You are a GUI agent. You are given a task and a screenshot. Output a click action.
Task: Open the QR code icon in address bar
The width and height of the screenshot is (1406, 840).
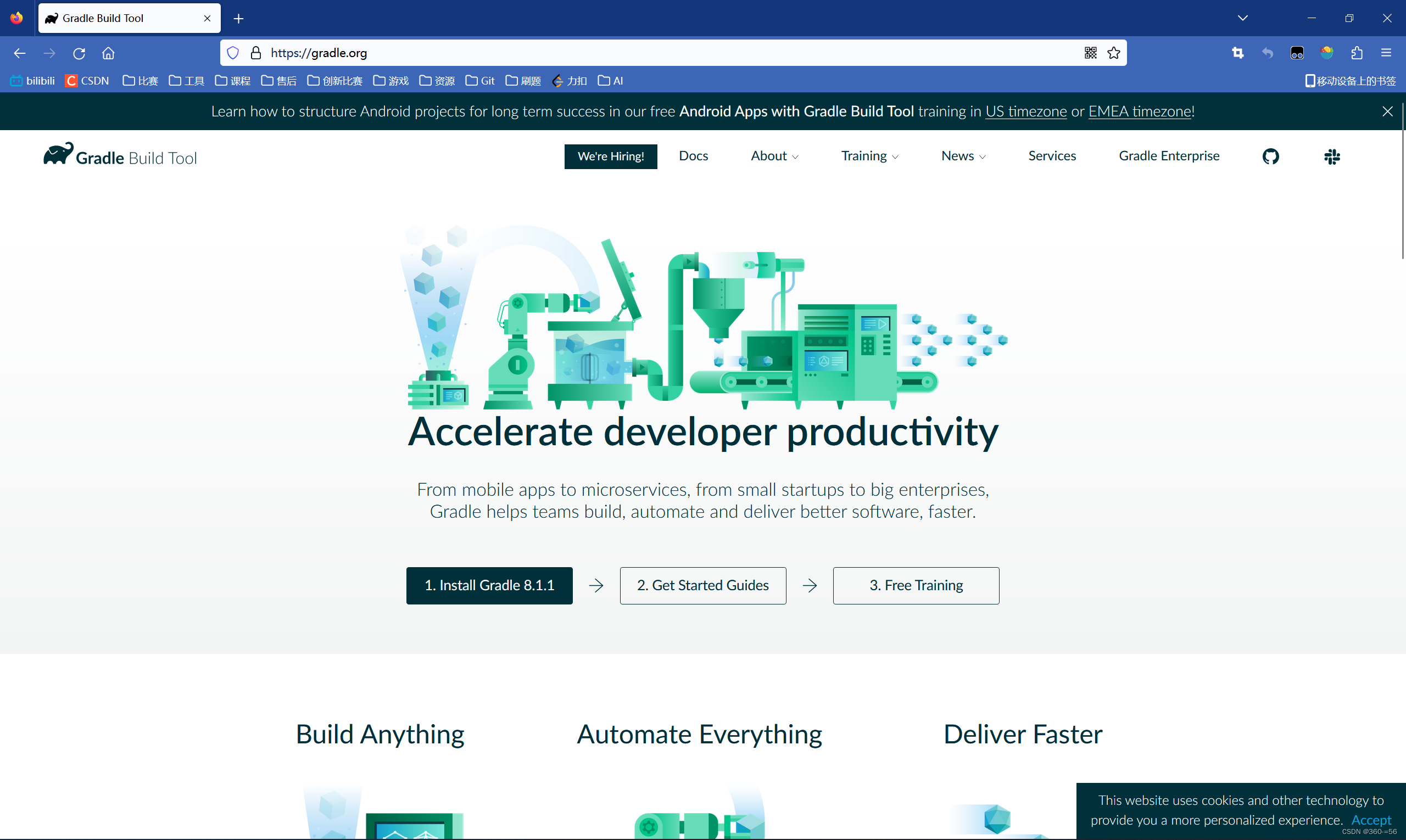pyautogui.click(x=1090, y=53)
